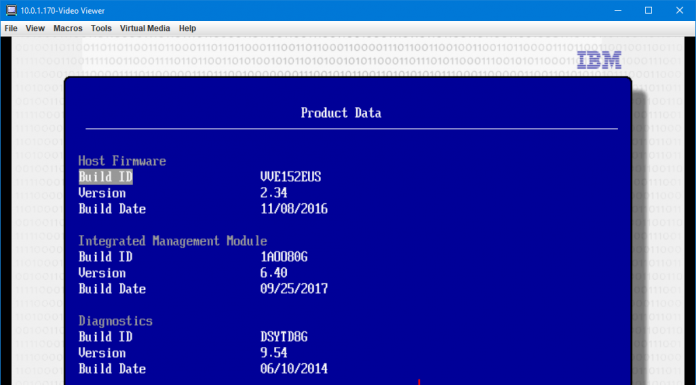Click the Product Data heading
This screenshot has height=385, width=696.
point(341,113)
